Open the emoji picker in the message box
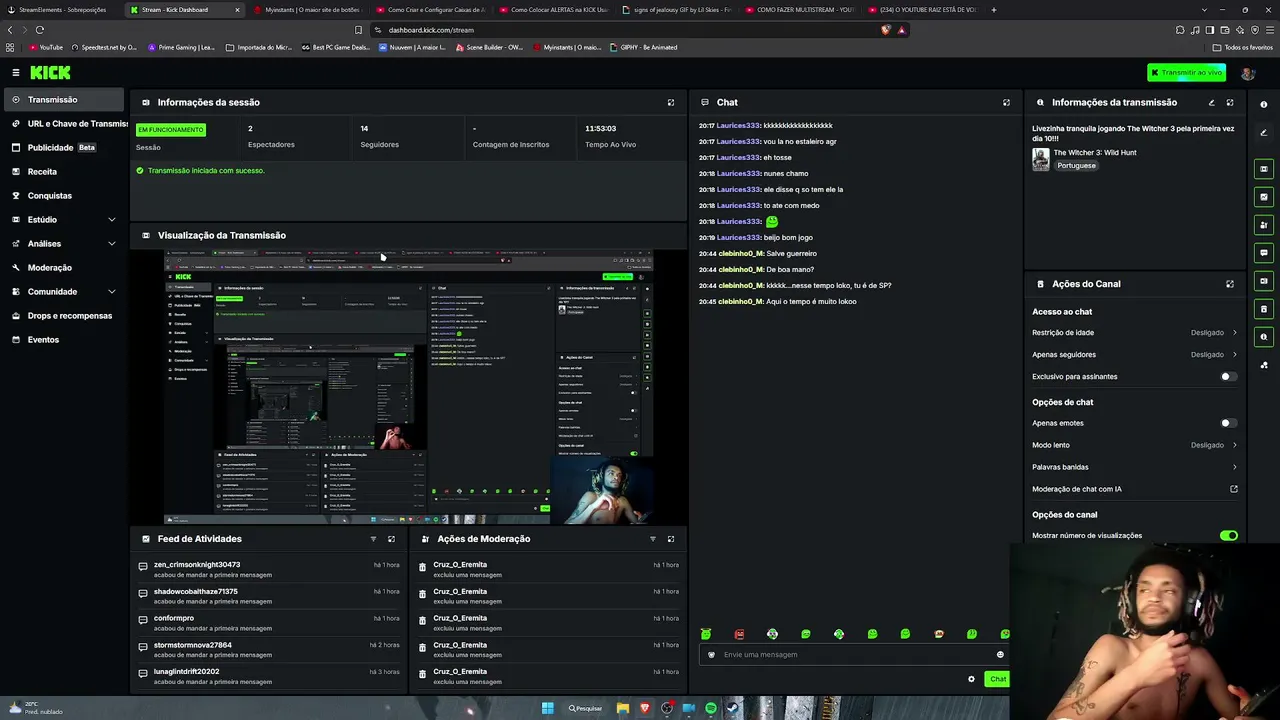Image resolution: width=1280 pixels, height=720 pixels. point(1000,655)
